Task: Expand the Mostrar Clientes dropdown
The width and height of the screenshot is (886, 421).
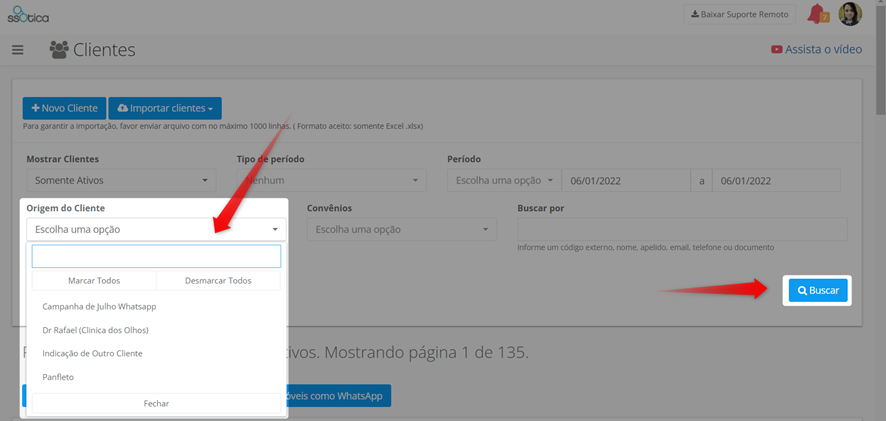Action: pos(121,181)
